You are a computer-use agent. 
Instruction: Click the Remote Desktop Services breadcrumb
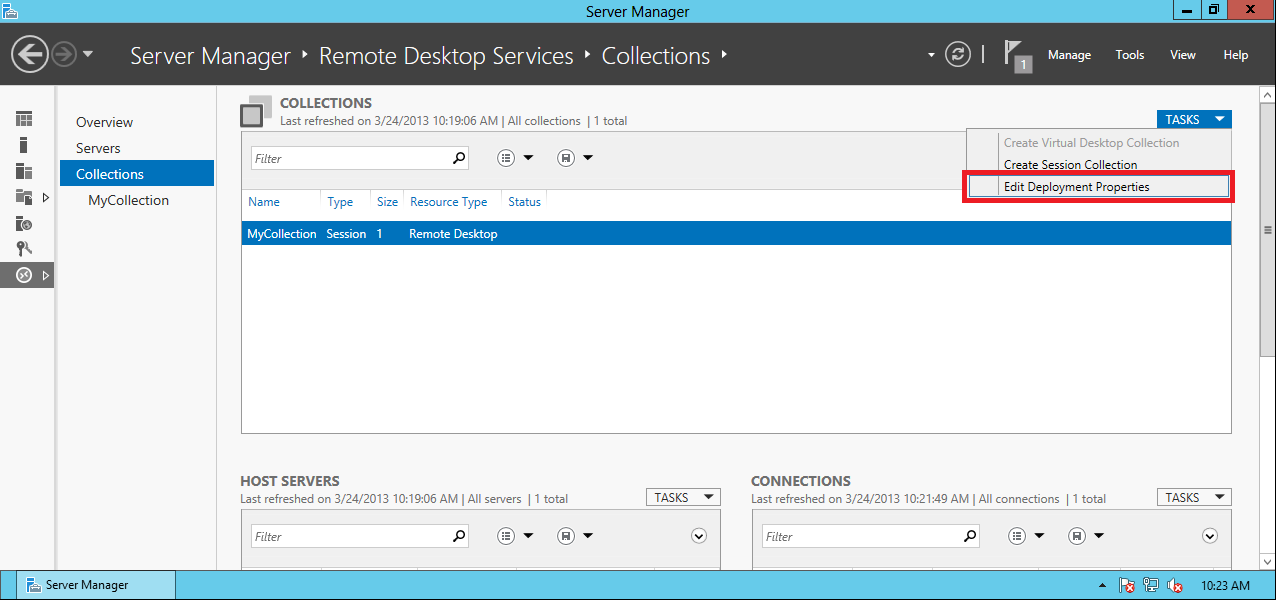[x=446, y=56]
